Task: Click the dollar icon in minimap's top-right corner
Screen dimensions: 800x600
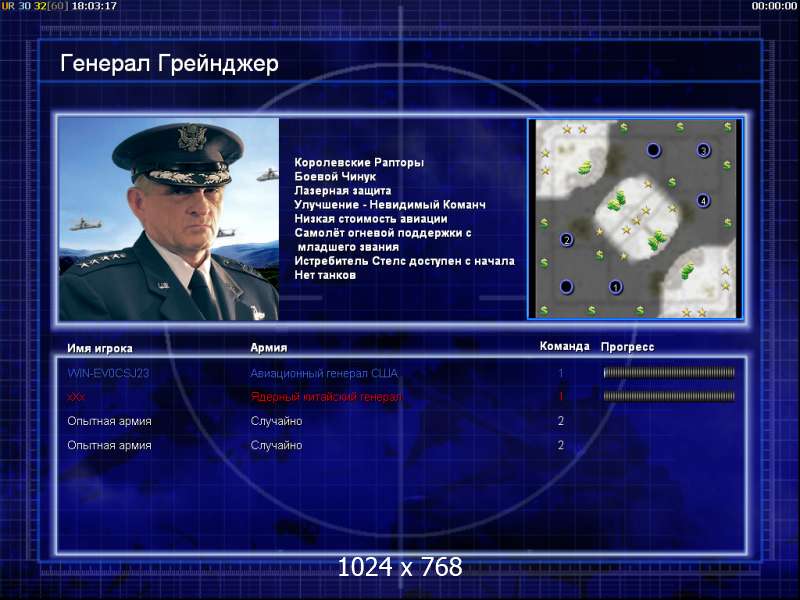Action: click(728, 126)
